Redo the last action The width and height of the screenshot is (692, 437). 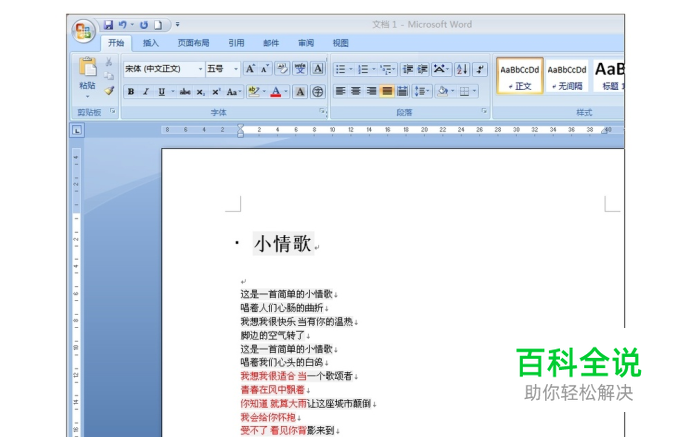144,25
